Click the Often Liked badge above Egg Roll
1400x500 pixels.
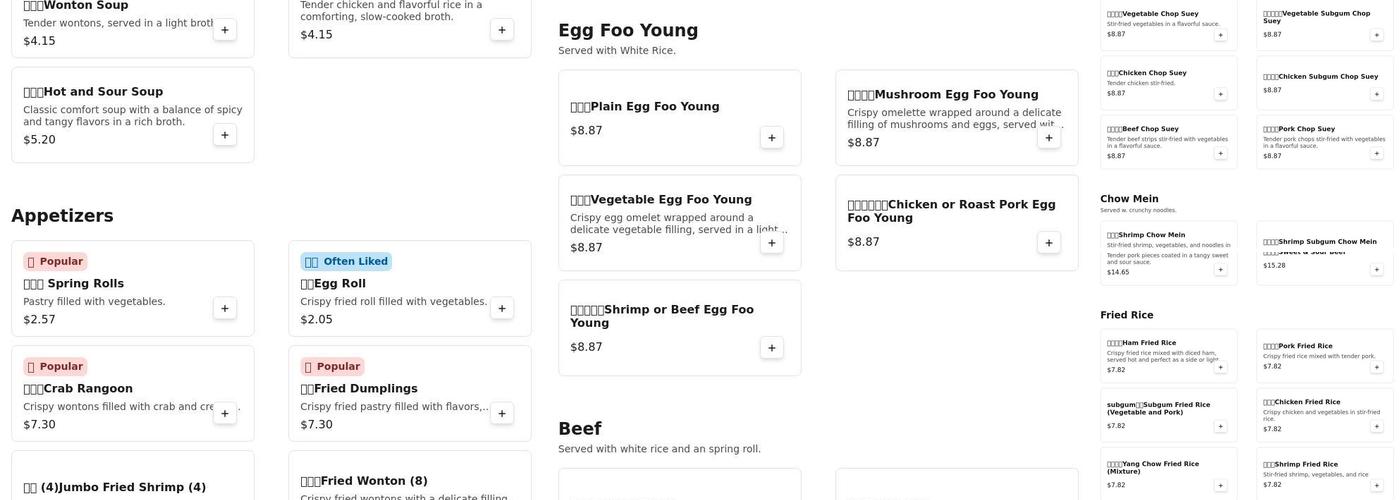click(346, 262)
